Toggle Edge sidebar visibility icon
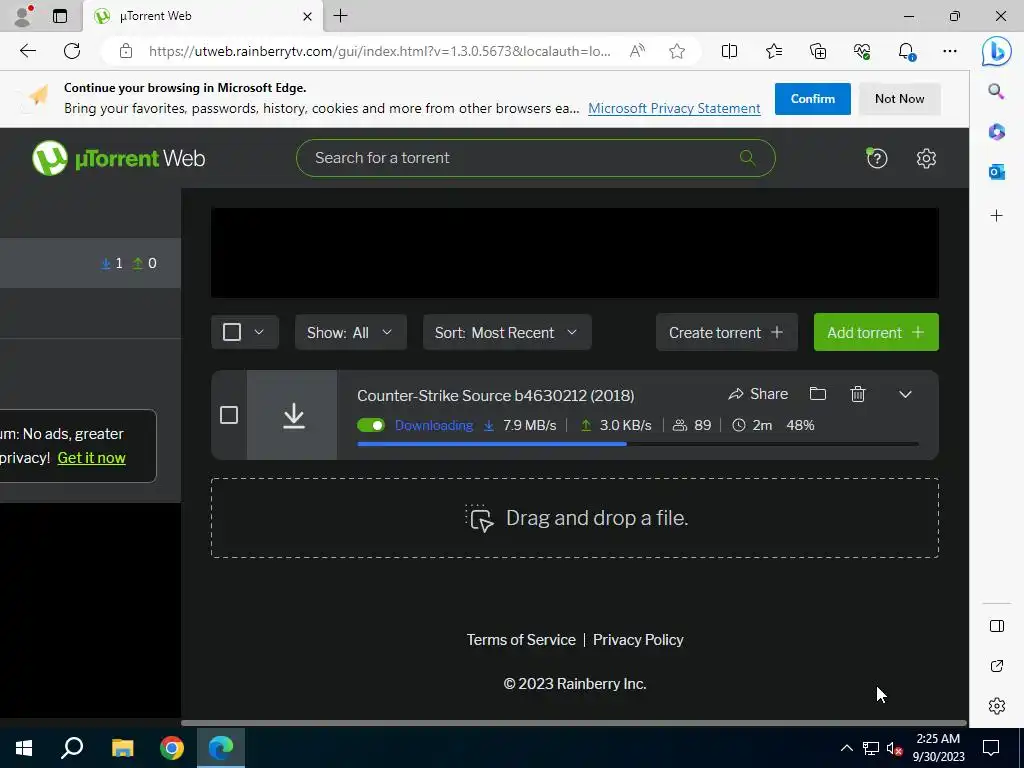 click(x=997, y=626)
